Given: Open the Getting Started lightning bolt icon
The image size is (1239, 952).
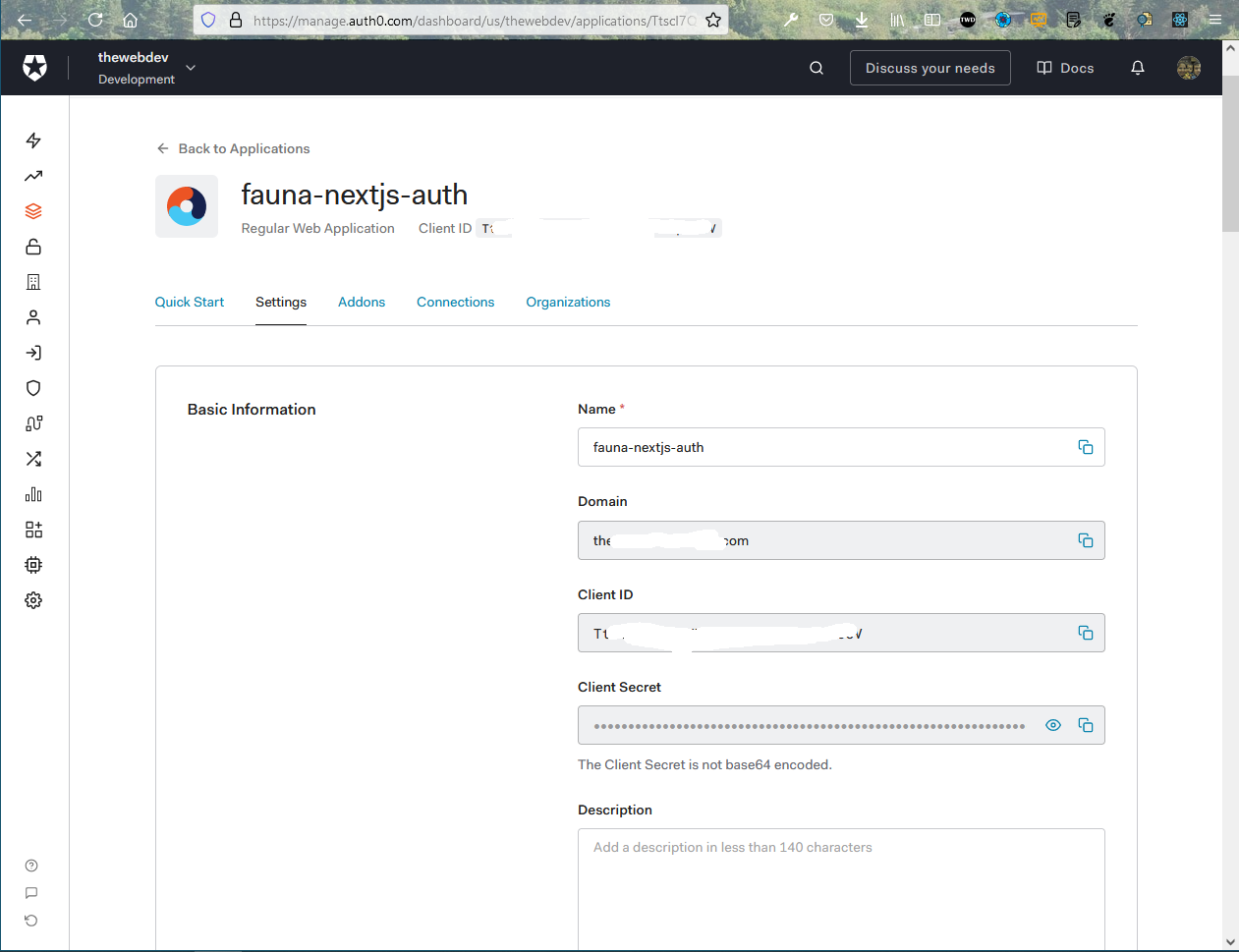Looking at the screenshot, I should point(33,140).
